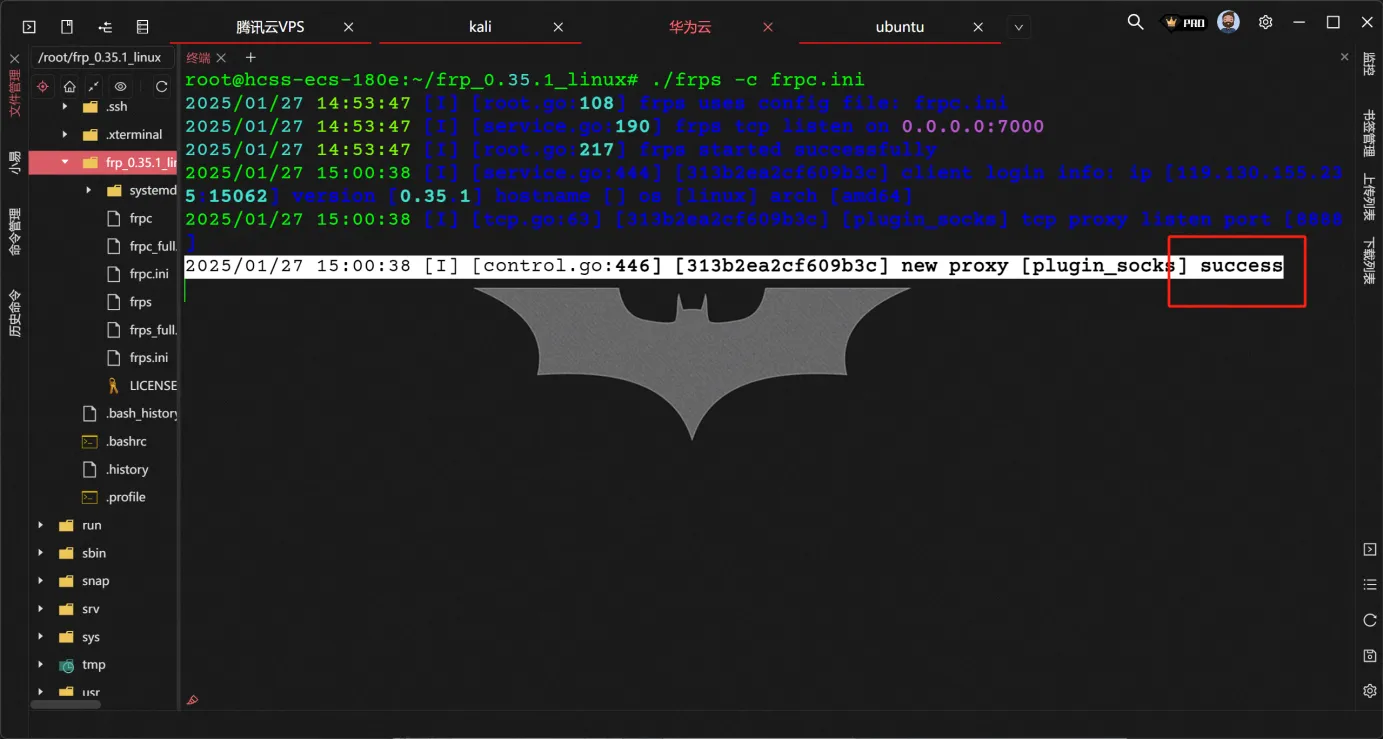Open the server list icon in top toolbar
The height and width of the screenshot is (739, 1383).
pos(143,27)
